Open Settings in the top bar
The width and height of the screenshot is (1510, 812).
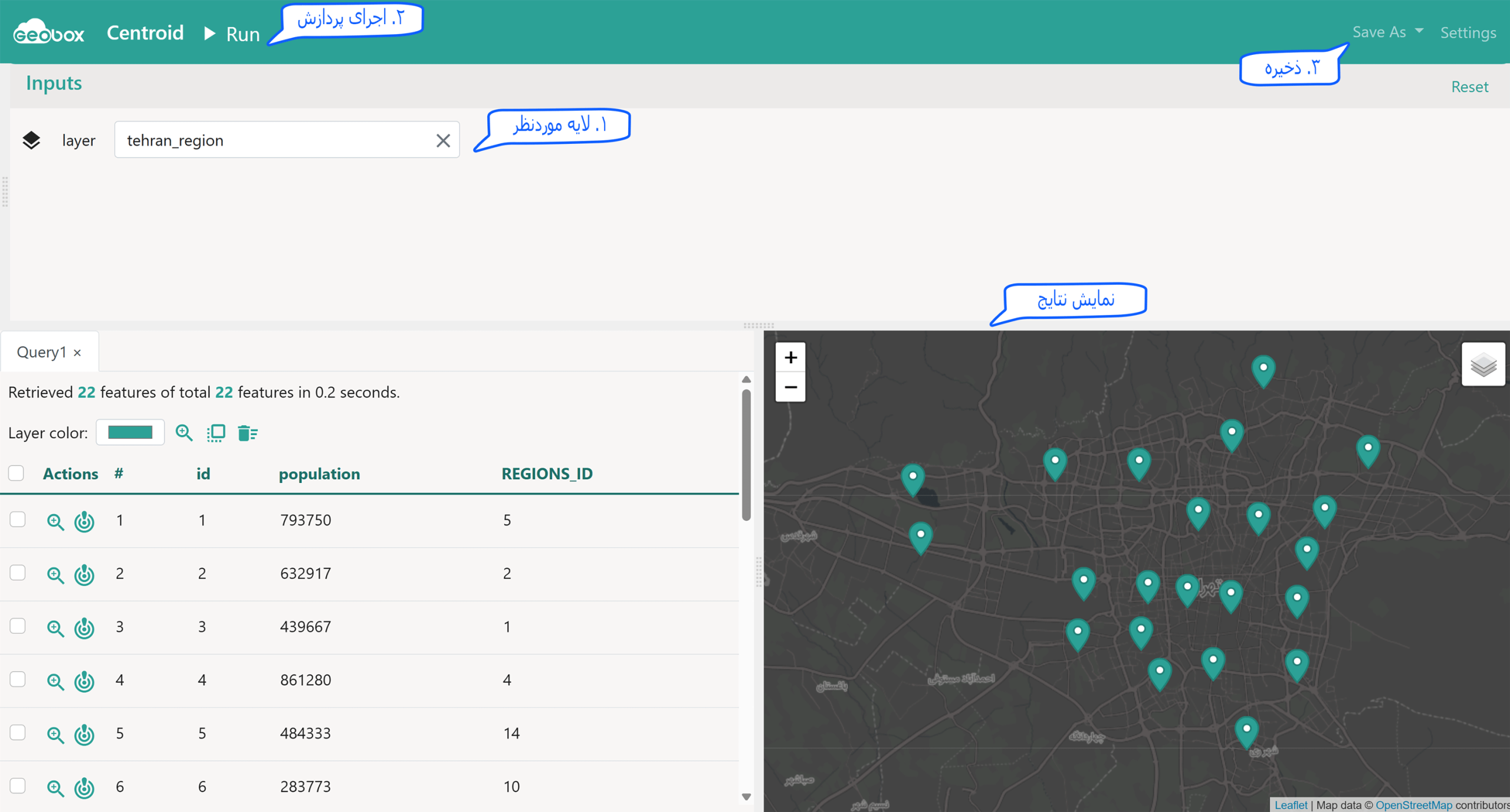coord(1468,32)
